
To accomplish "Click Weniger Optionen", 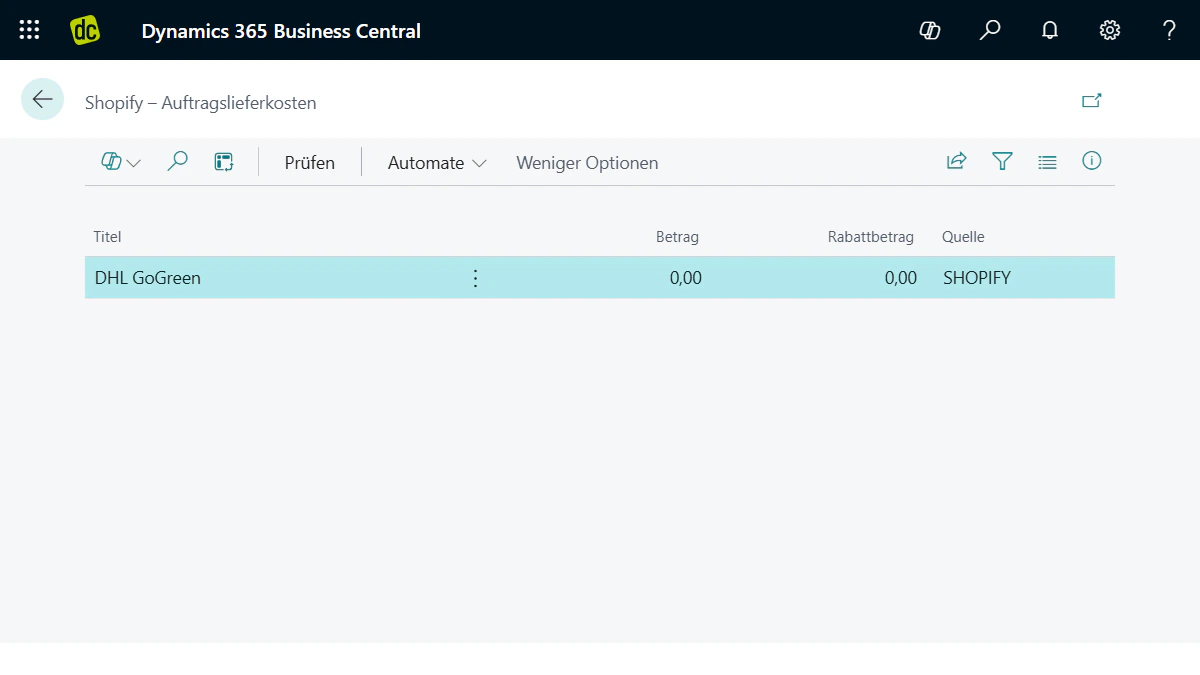I will (x=587, y=163).
